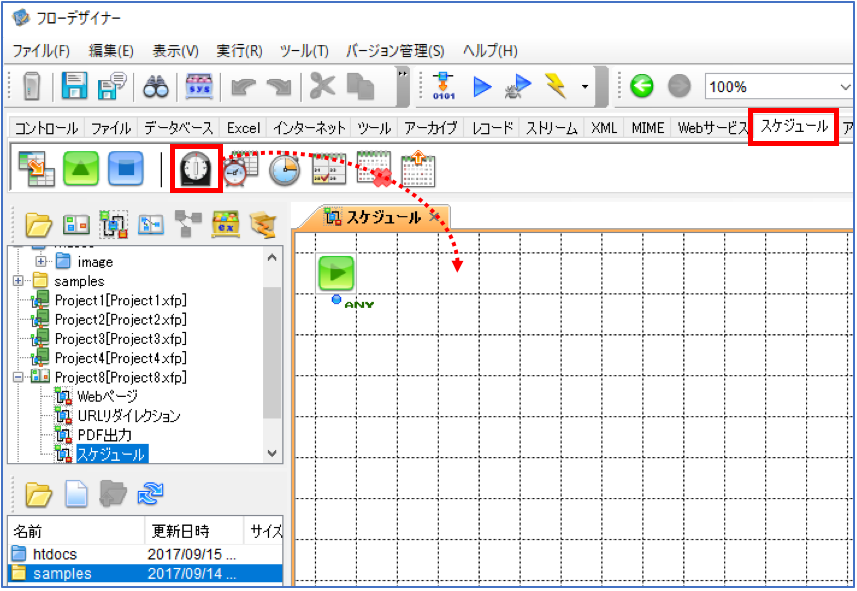Image resolution: width=857 pixels, height=591 pixels.
Task: Collapse the Project8 tree node
Action: [19, 377]
